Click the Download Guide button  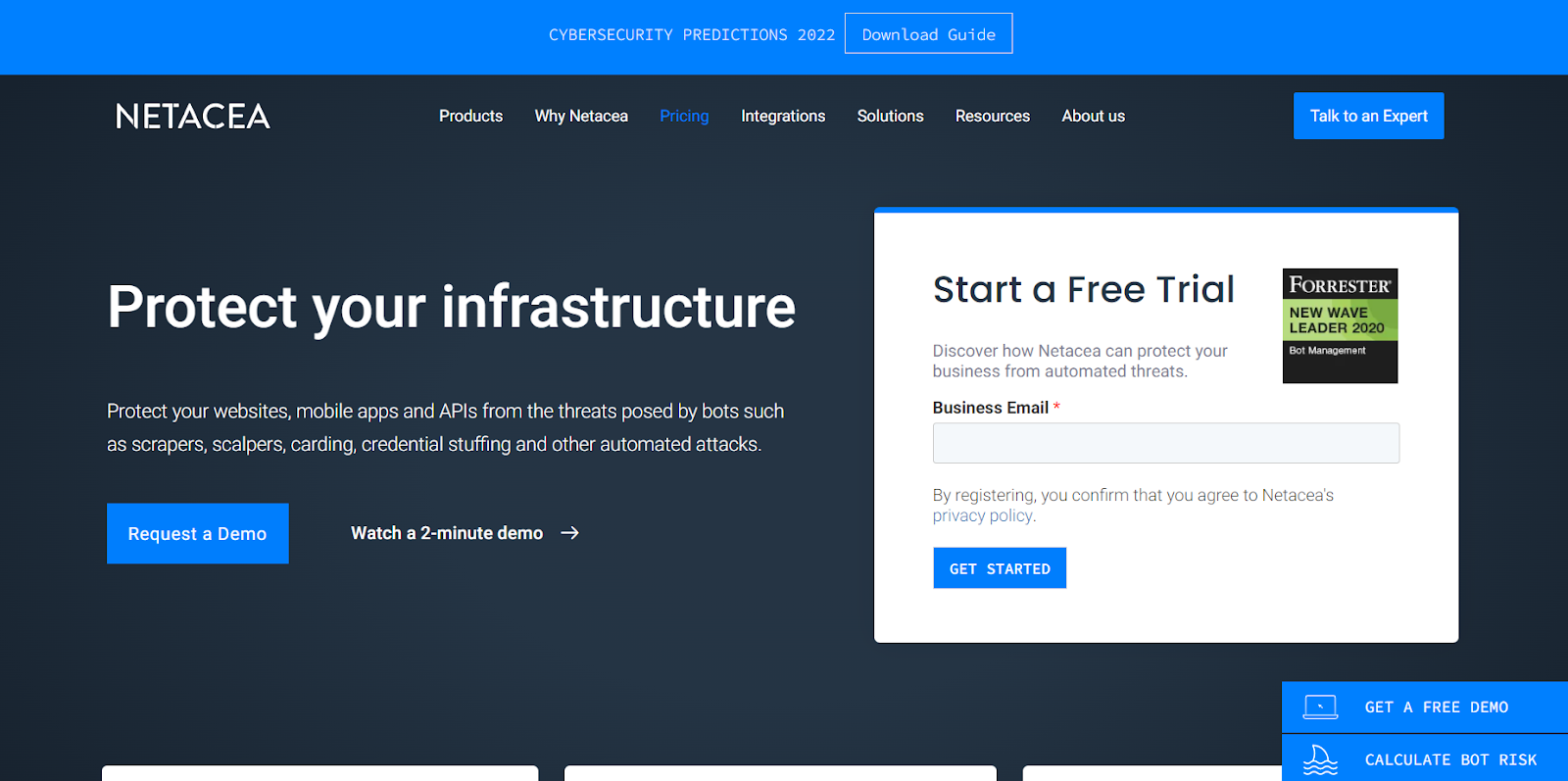coord(928,34)
